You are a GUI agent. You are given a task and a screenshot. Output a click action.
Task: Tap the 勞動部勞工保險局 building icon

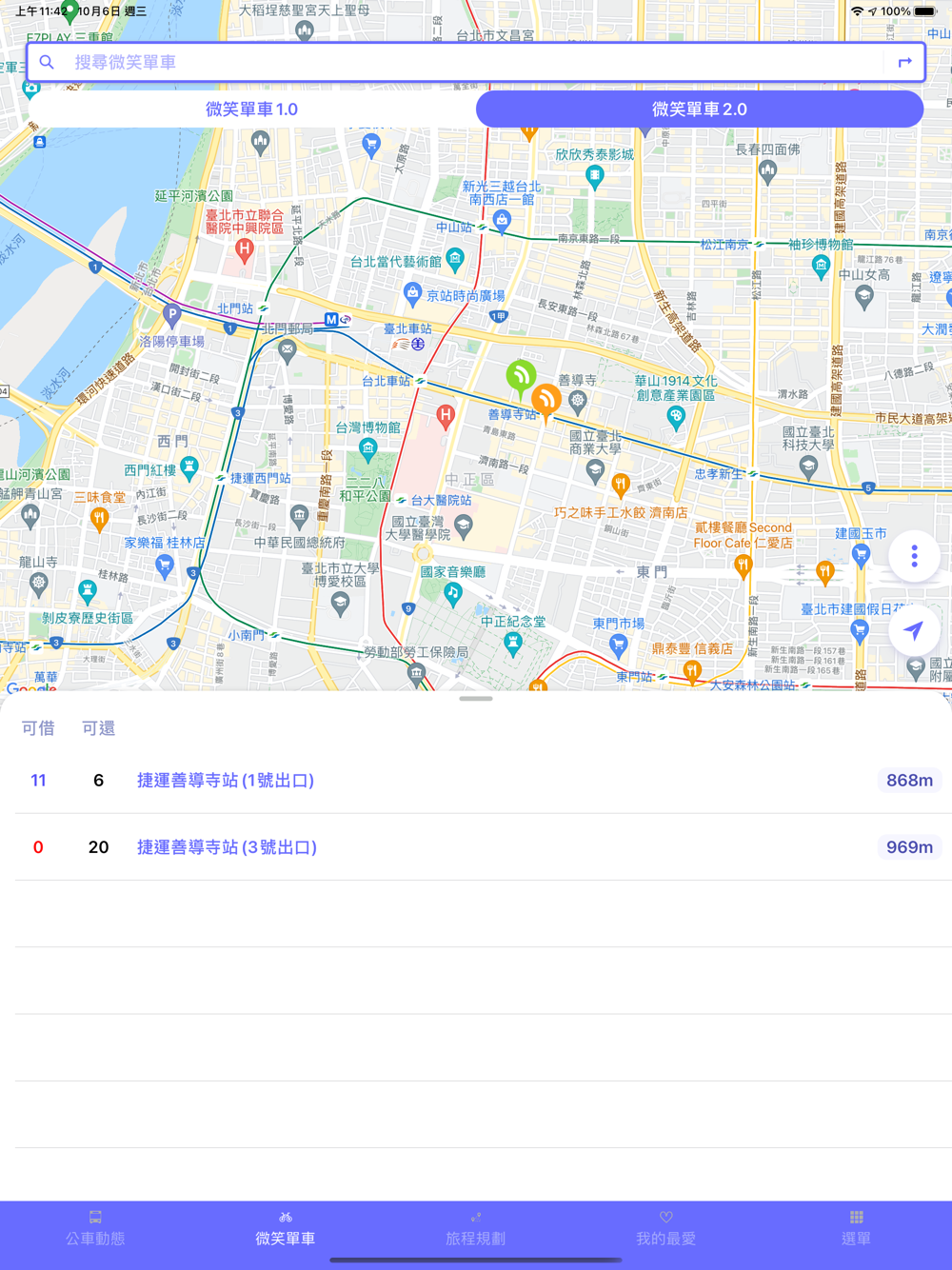(x=416, y=673)
